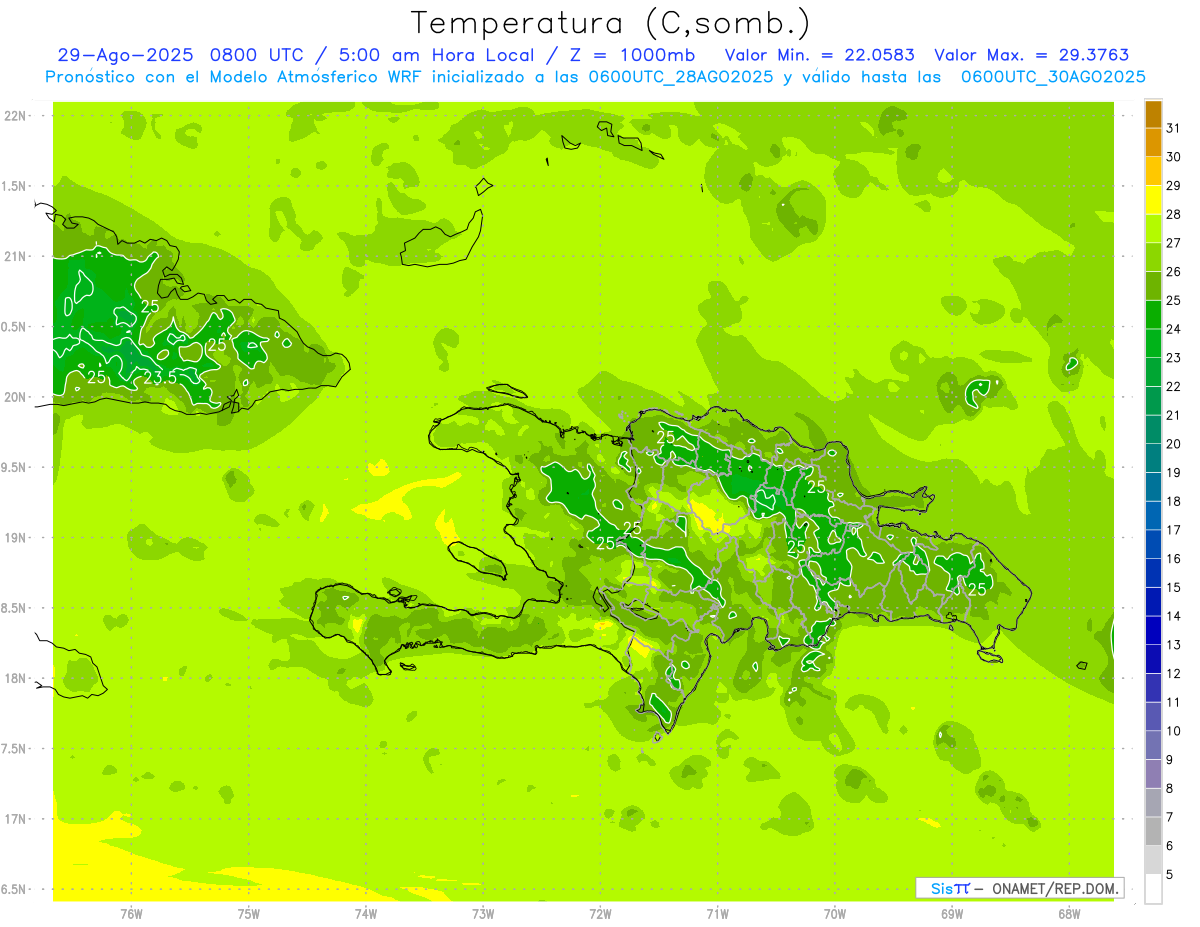
Task: Click the 'Valor Min. = 22.0583' value
Action: (x=819, y=55)
